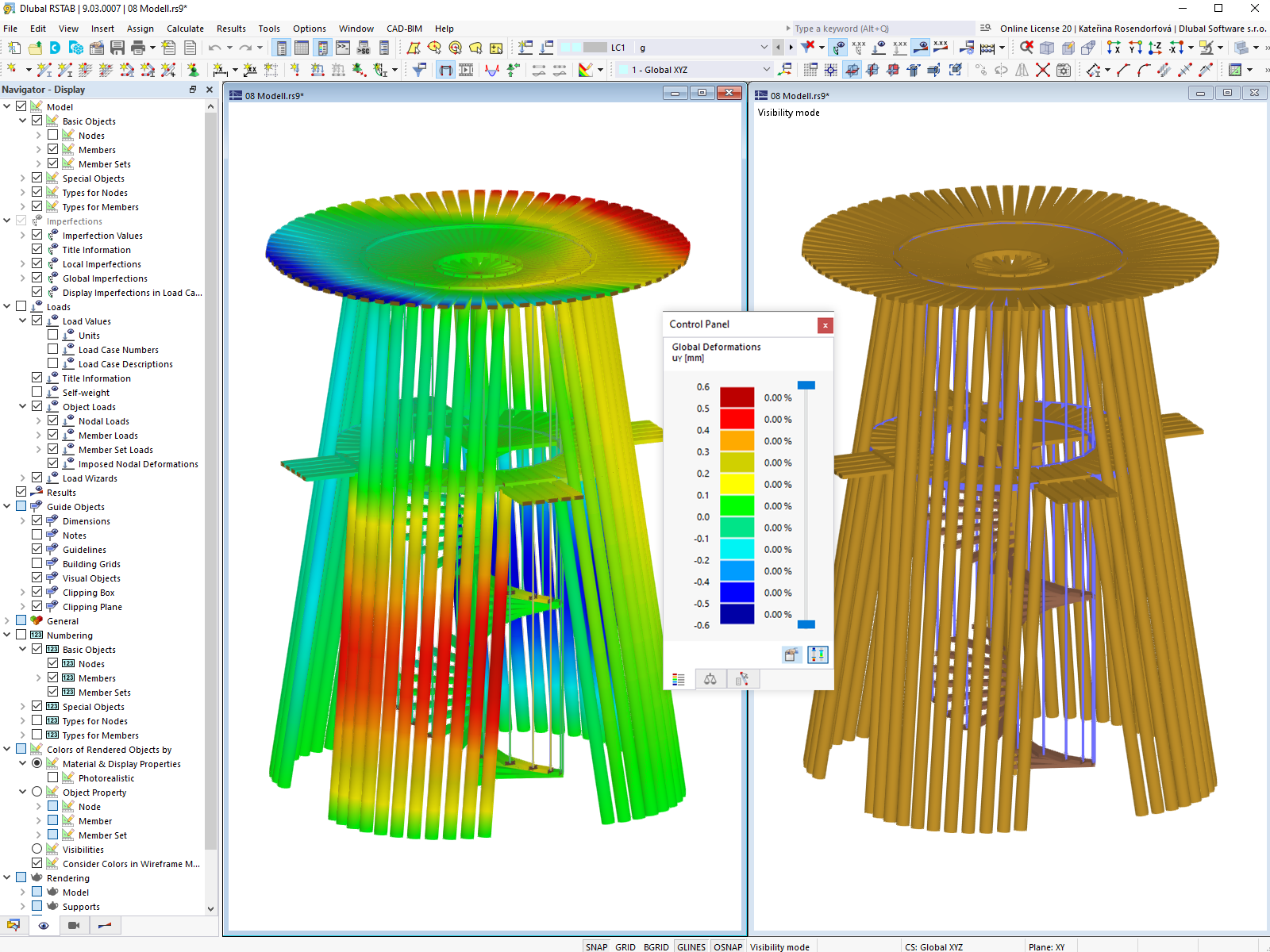
Task: Go to previous load case arrow
Action: tap(779, 48)
